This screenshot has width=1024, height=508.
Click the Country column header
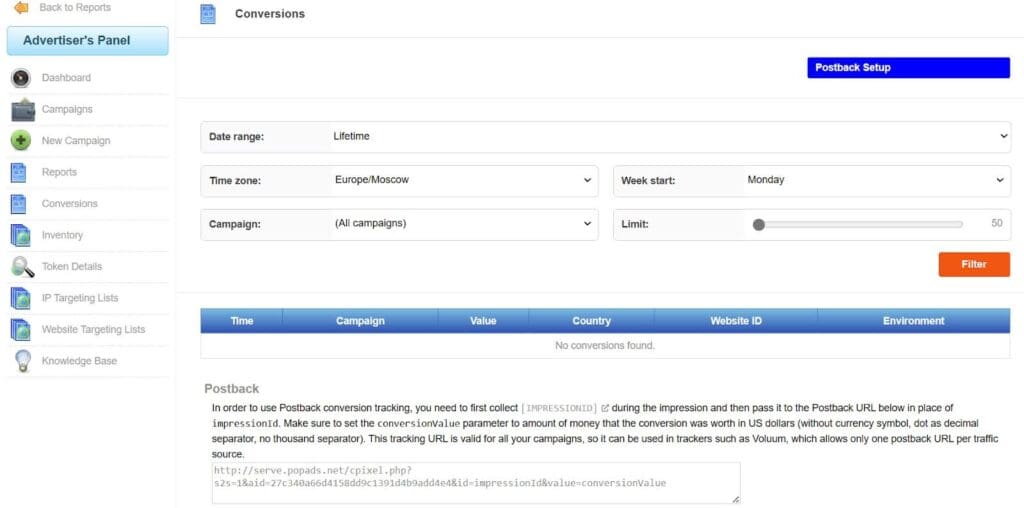click(592, 321)
